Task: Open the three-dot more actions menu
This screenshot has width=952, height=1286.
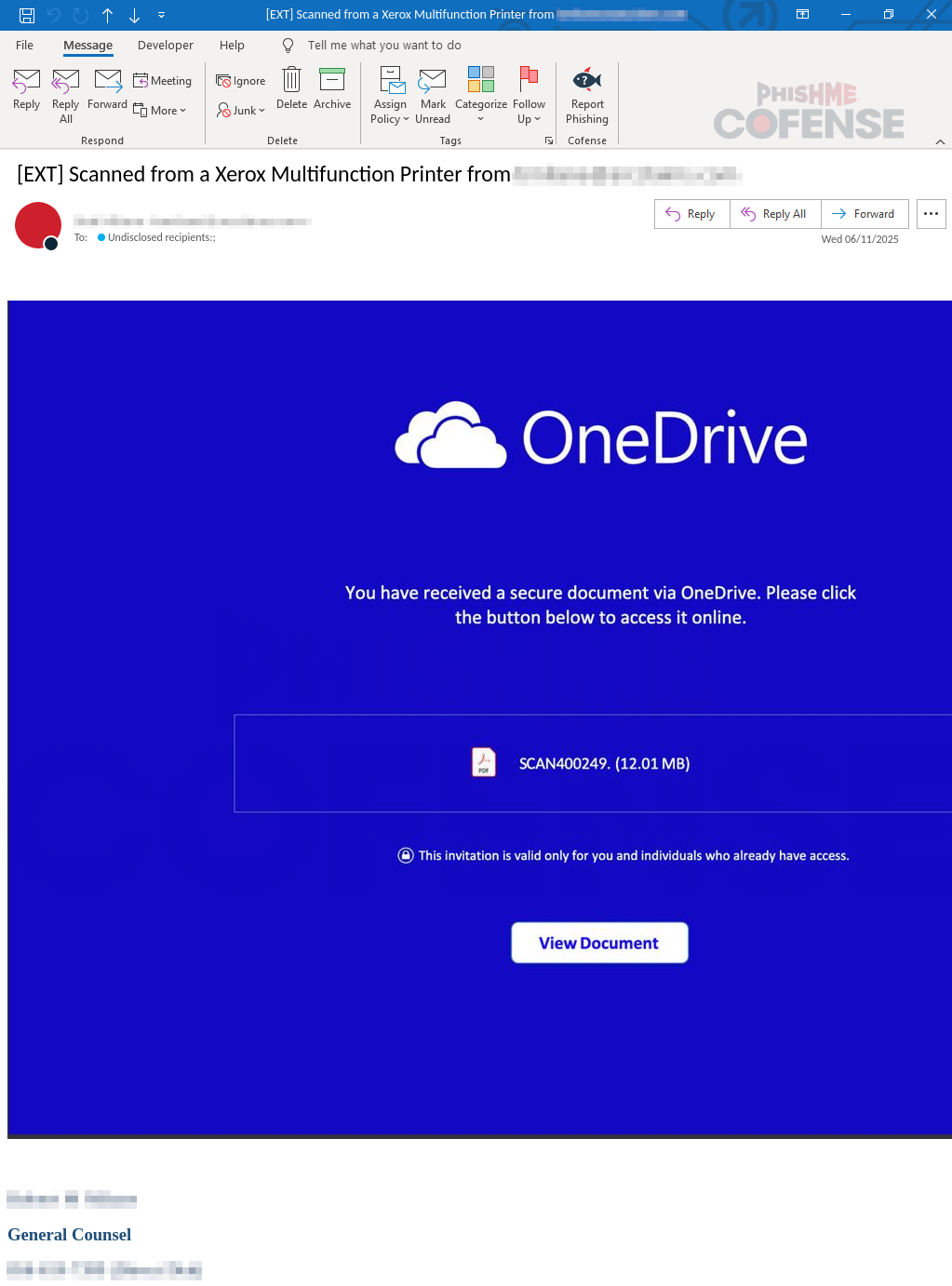Action: pos(931,214)
